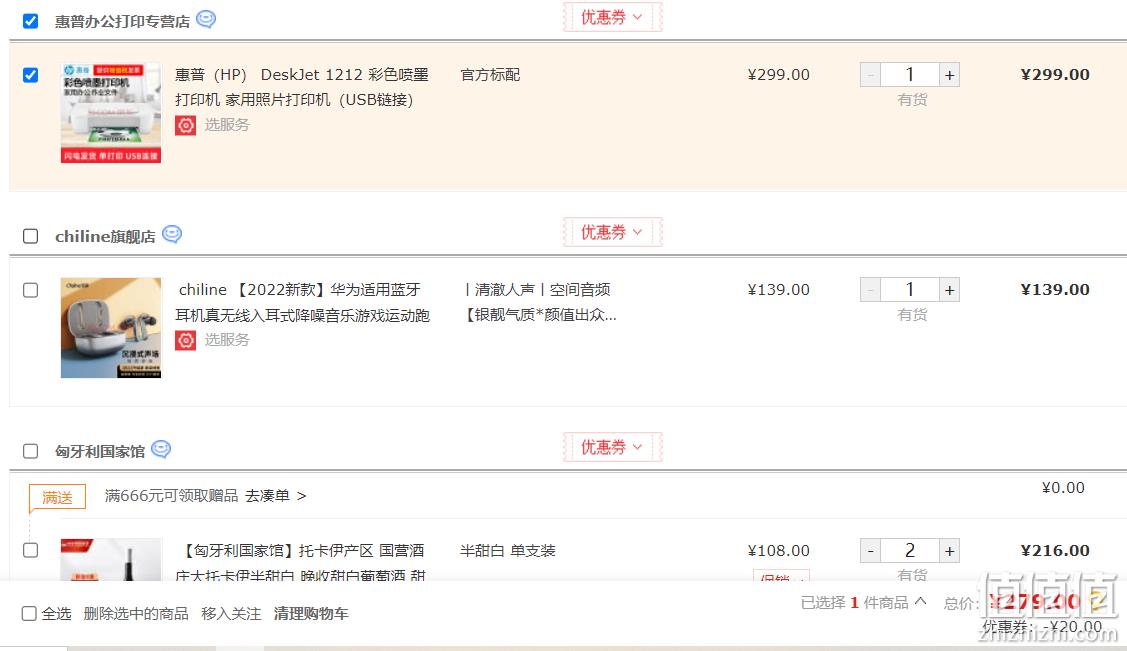
Task: Click subtotal ¥216.00 of wine
Action: (x=1055, y=550)
